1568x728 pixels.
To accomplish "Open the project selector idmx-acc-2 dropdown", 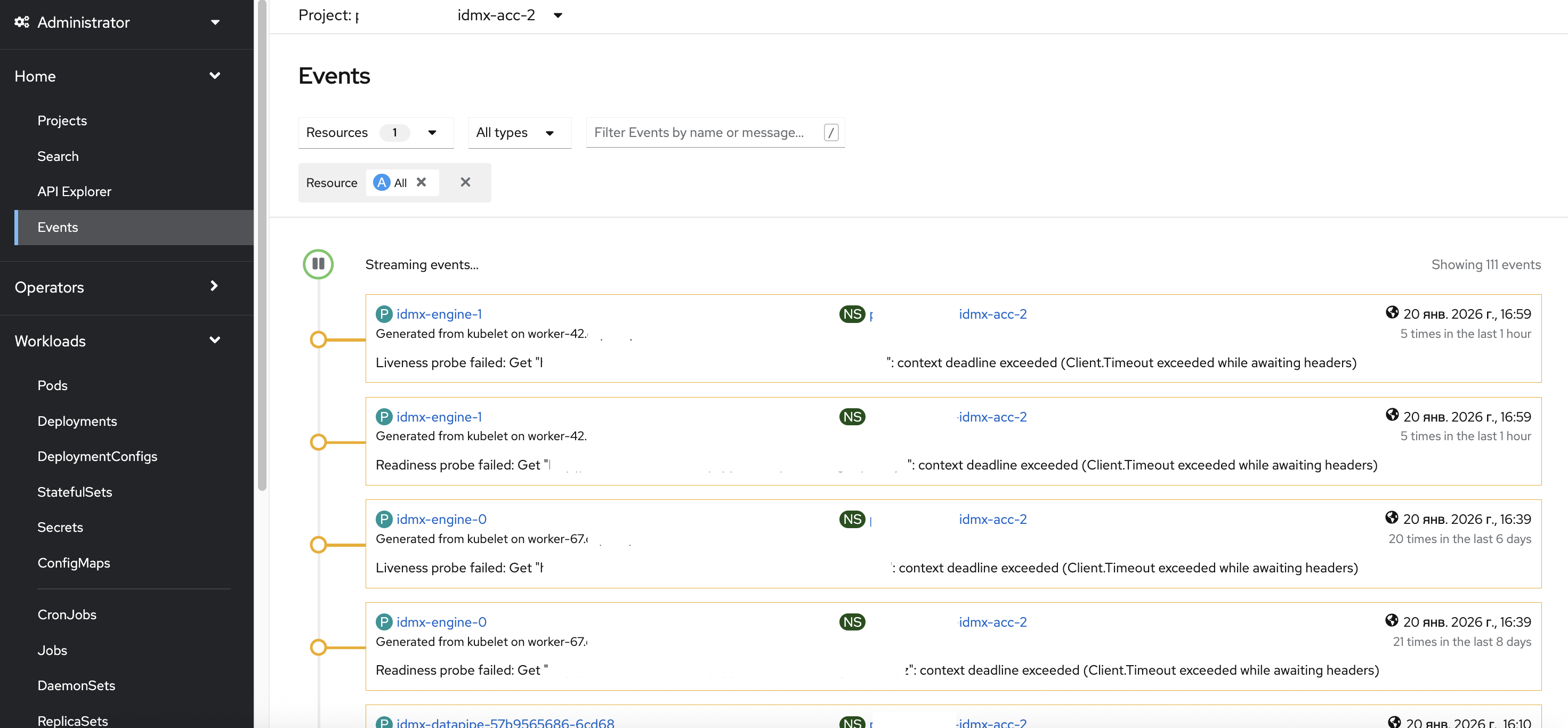I will tap(510, 15).
